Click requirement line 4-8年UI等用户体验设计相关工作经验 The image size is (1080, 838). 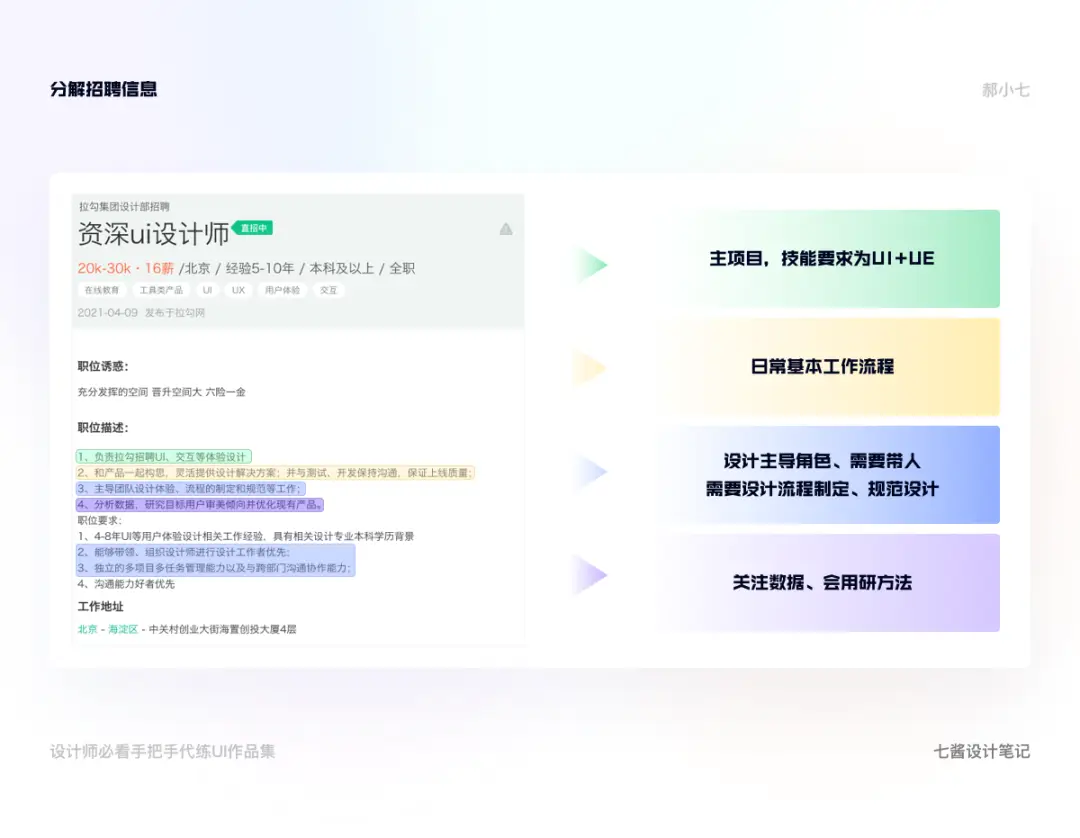(246, 536)
